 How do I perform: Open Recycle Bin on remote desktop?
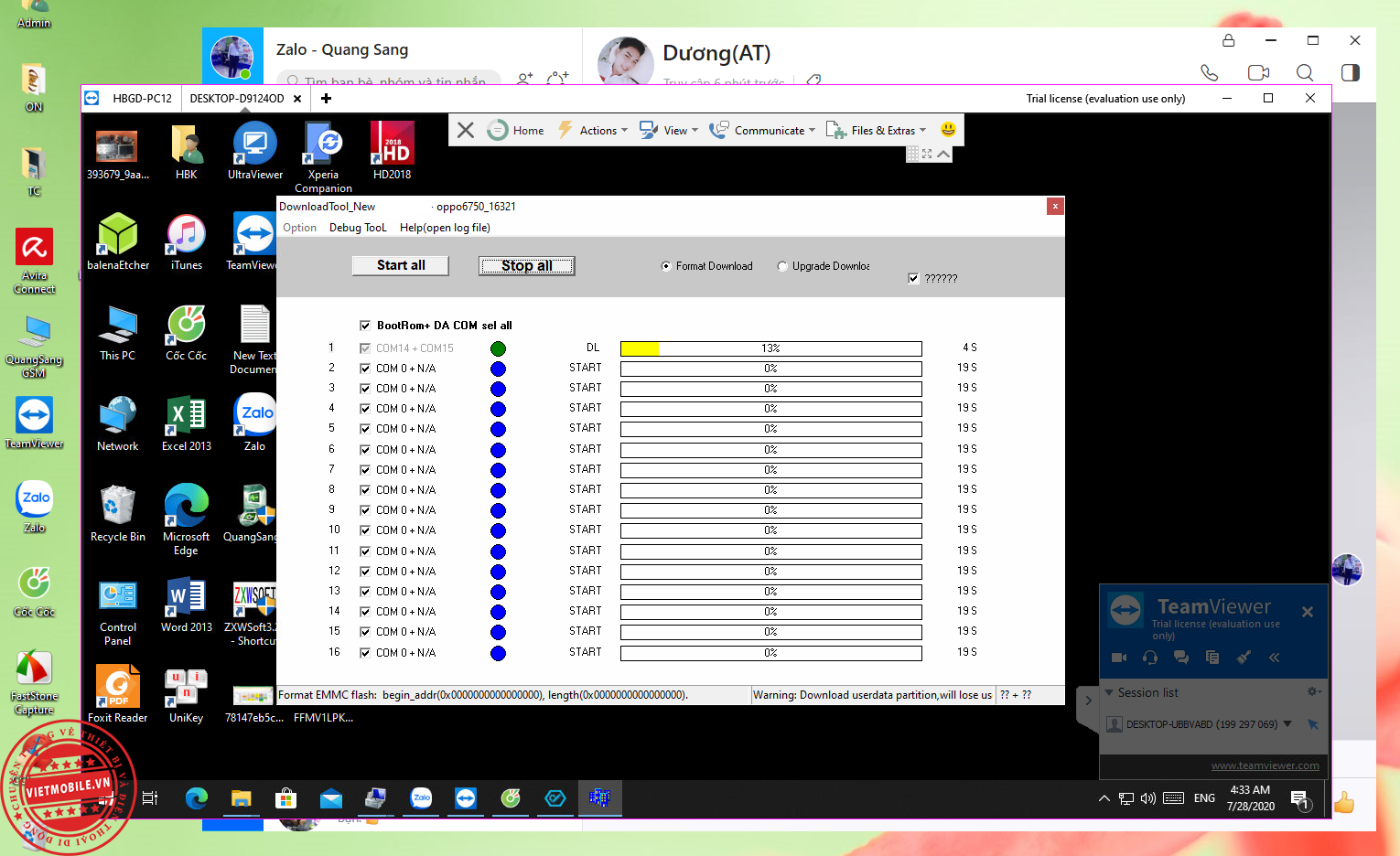click(x=118, y=513)
